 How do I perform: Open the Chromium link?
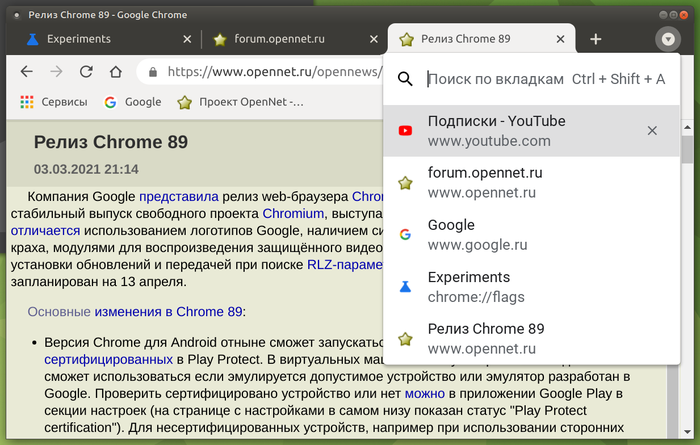(x=293, y=214)
